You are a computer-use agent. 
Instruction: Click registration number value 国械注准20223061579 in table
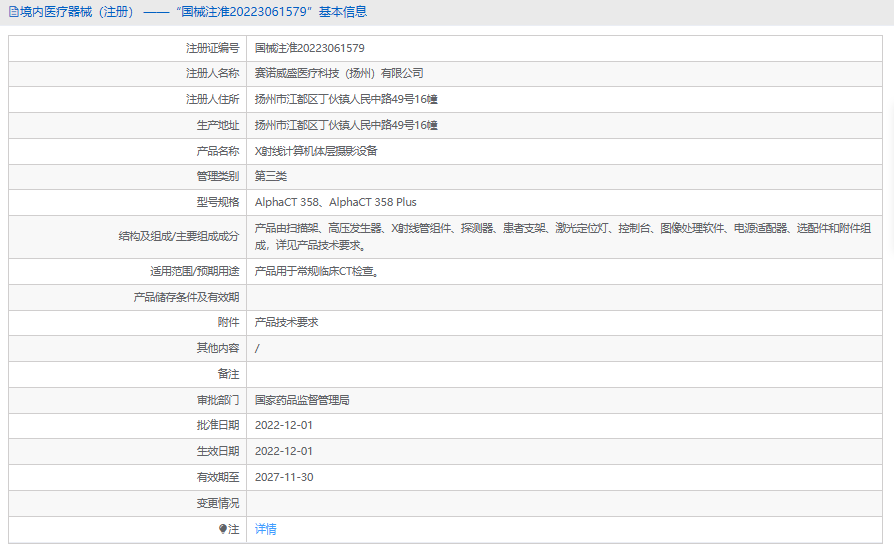tap(310, 48)
